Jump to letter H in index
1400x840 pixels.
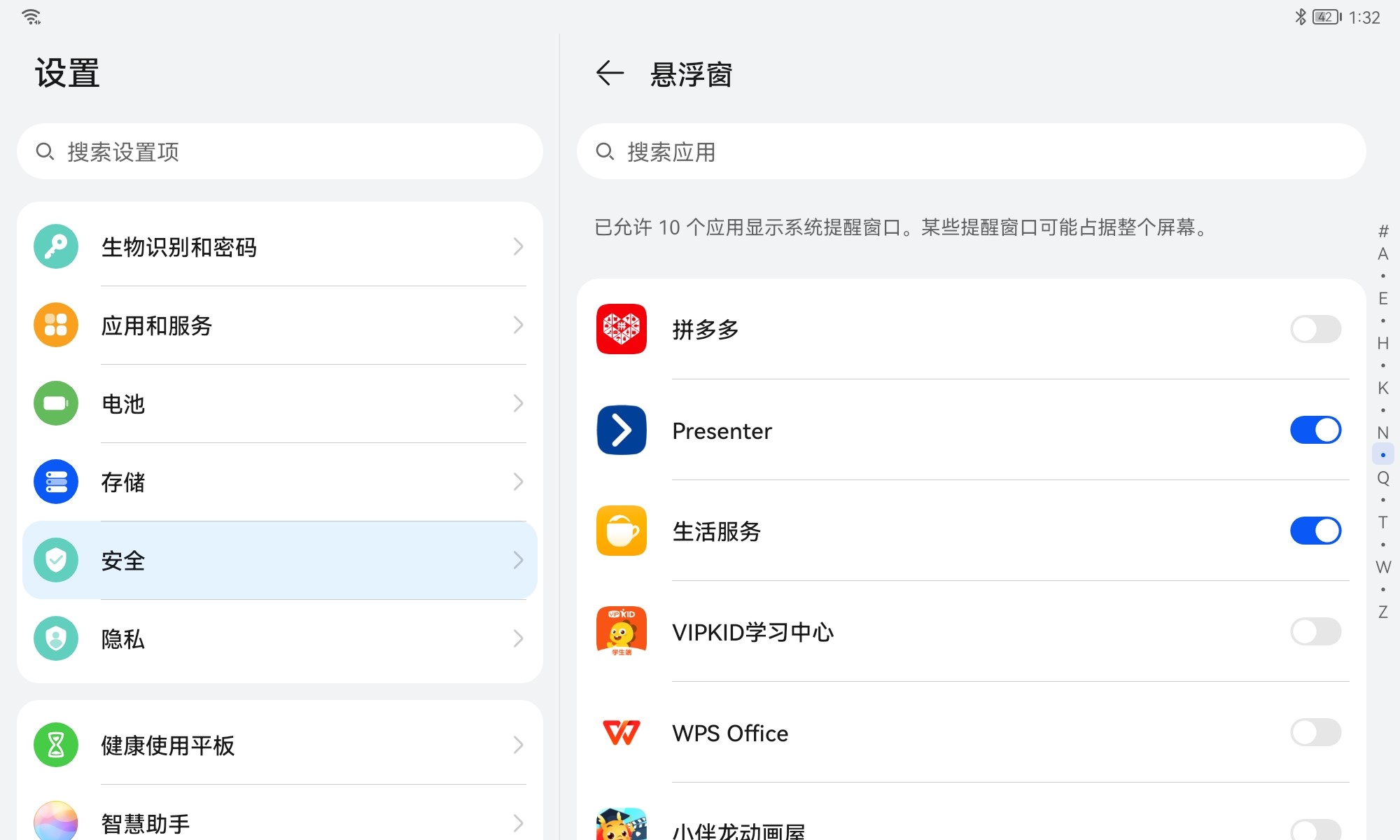pyautogui.click(x=1383, y=343)
